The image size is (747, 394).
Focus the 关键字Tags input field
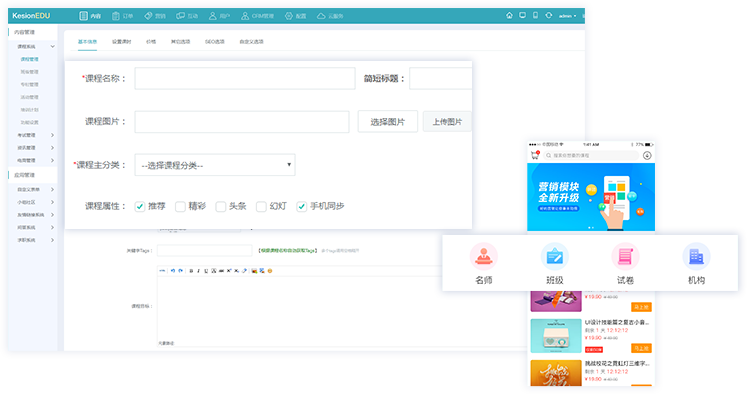(204, 250)
